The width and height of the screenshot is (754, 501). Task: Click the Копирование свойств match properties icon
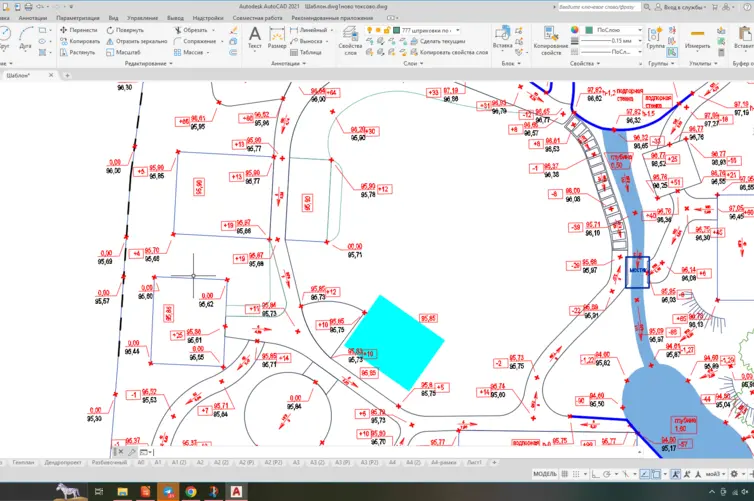click(x=551, y=40)
